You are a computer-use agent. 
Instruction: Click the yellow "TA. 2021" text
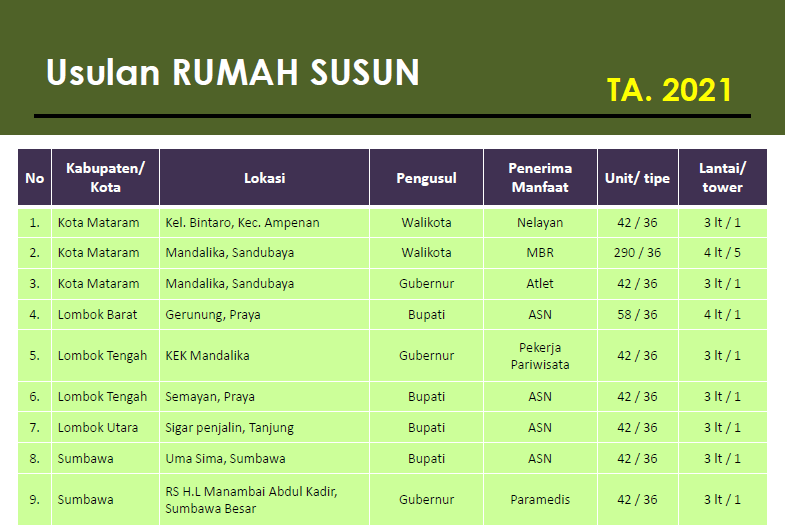669,90
